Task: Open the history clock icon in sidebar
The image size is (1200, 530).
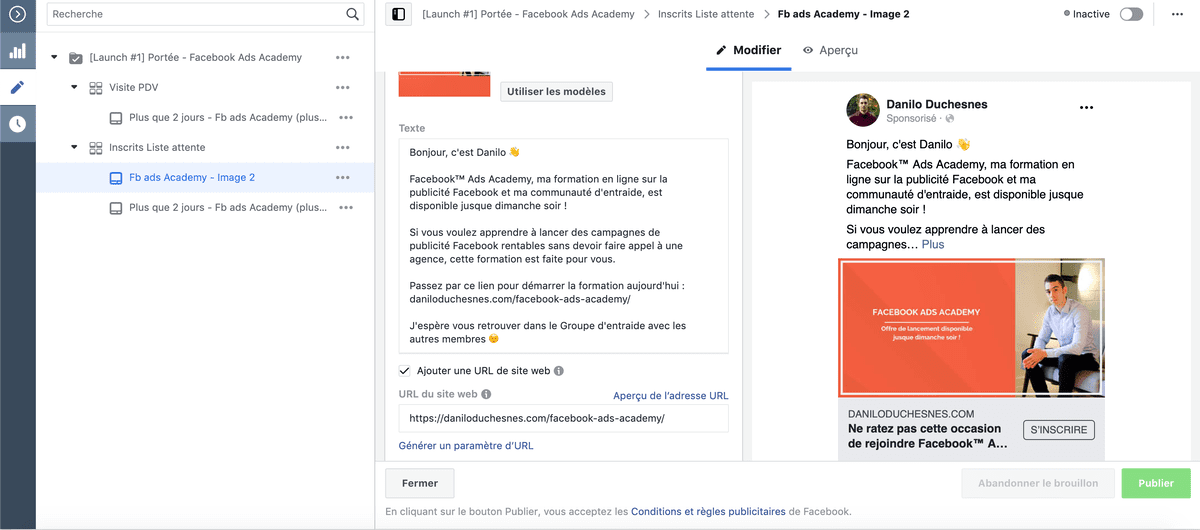Action: (17, 124)
